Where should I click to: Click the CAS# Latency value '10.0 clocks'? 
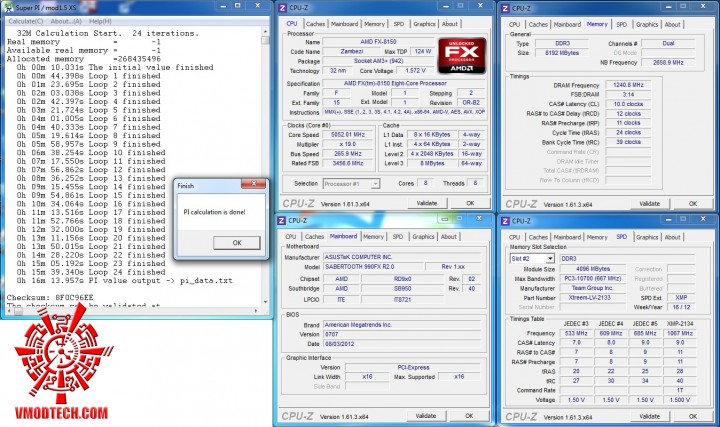coord(628,104)
